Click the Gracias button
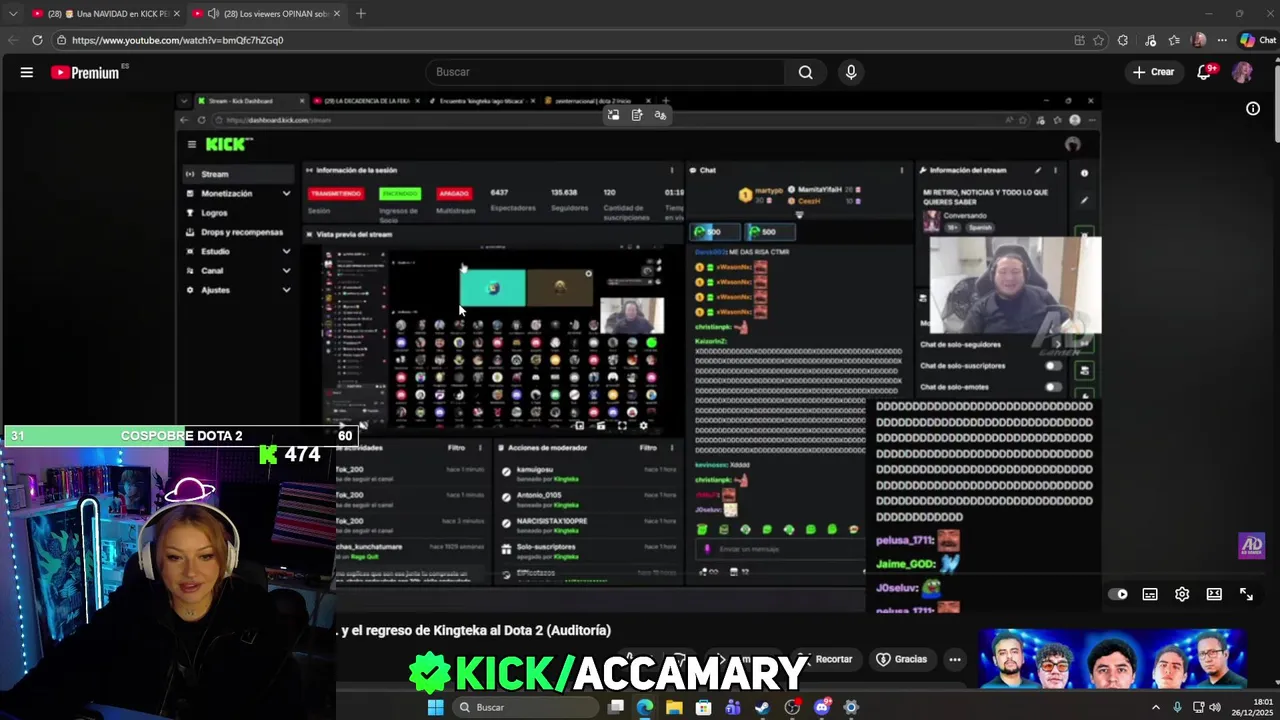Viewport: 1280px width, 720px height. [x=902, y=659]
